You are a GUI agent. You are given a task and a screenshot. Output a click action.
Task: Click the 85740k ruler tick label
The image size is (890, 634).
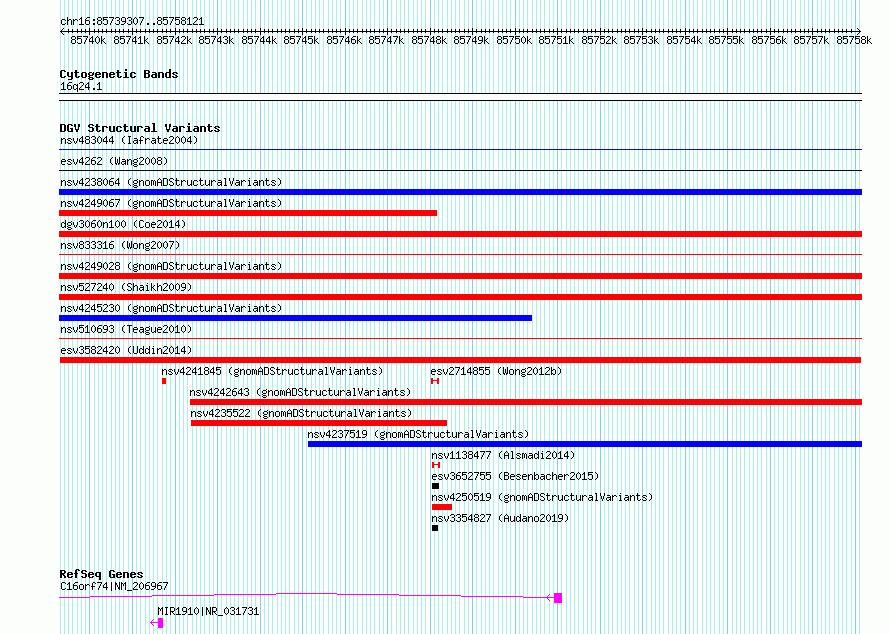click(x=88, y=40)
